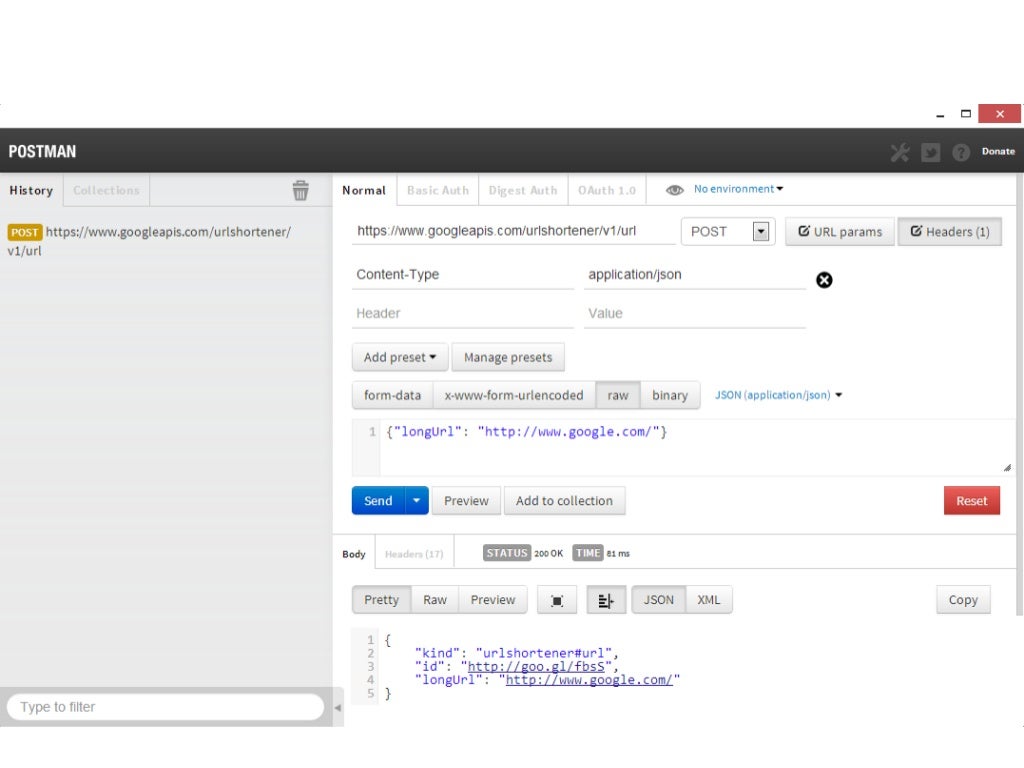This screenshot has width=1024, height=768.
Task: Click the Type to filter box
Action: point(165,707)
